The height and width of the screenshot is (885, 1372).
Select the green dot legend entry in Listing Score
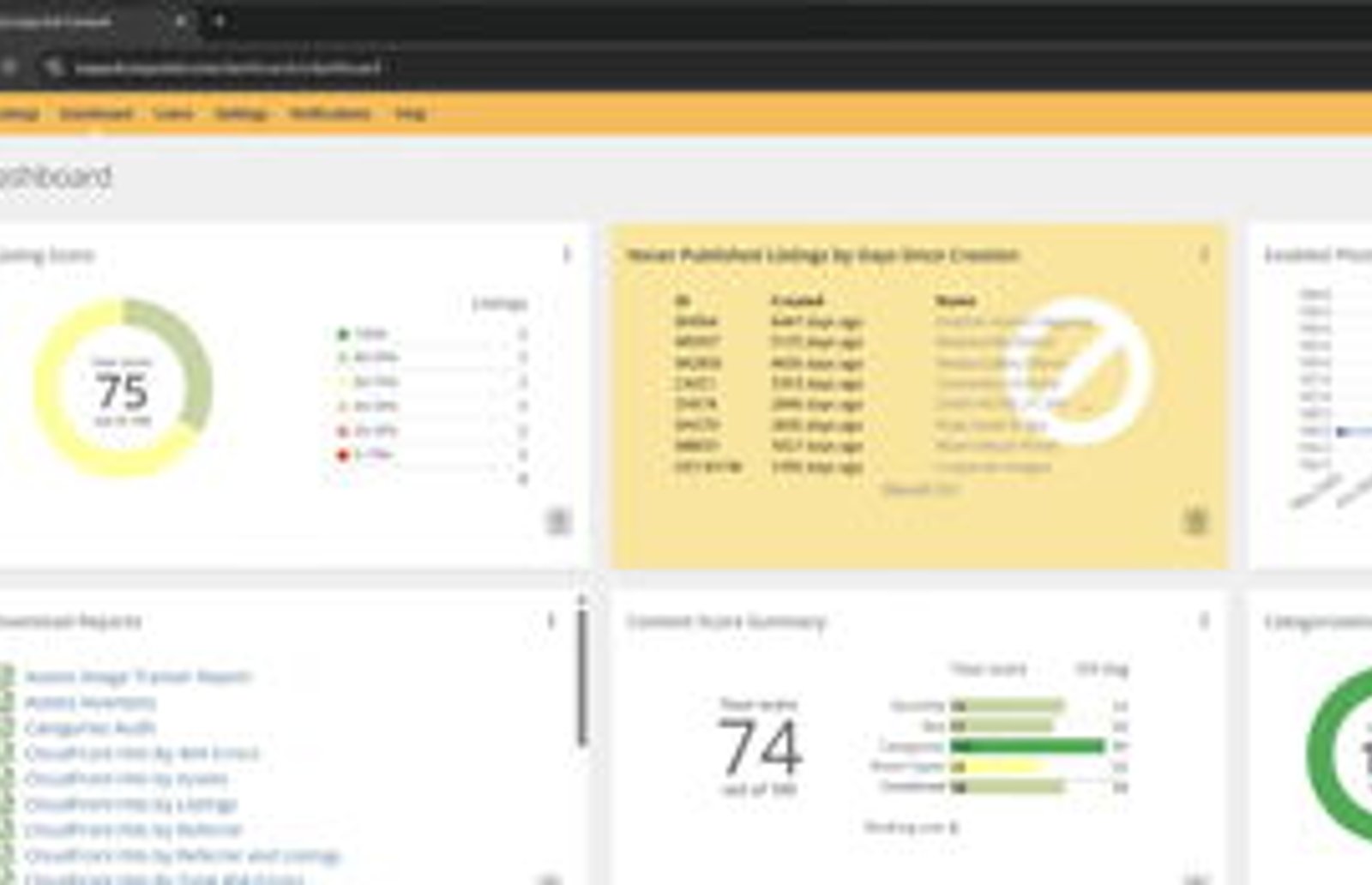[344, 334]
